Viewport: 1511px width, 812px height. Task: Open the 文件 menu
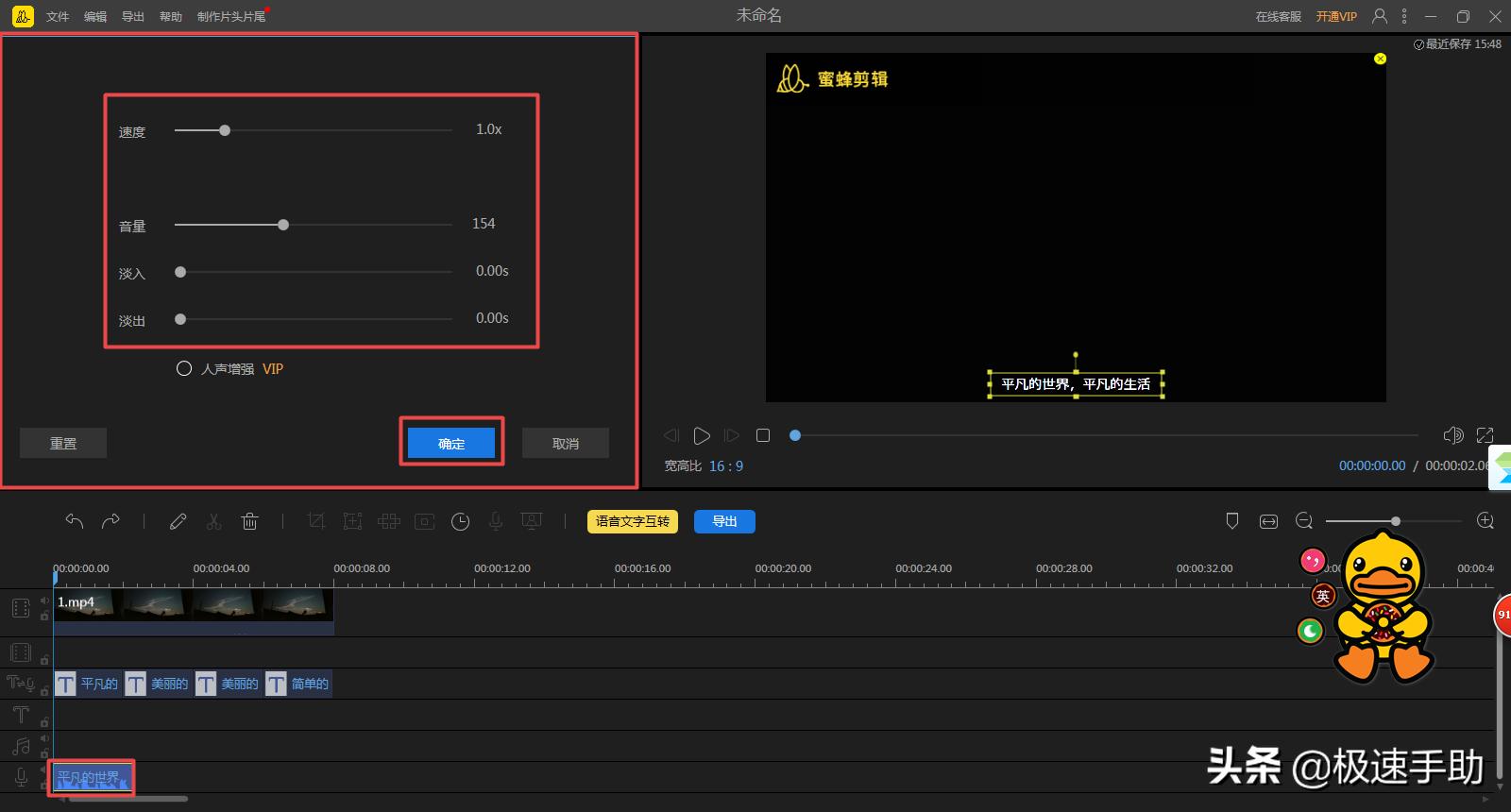coord(58,17)
